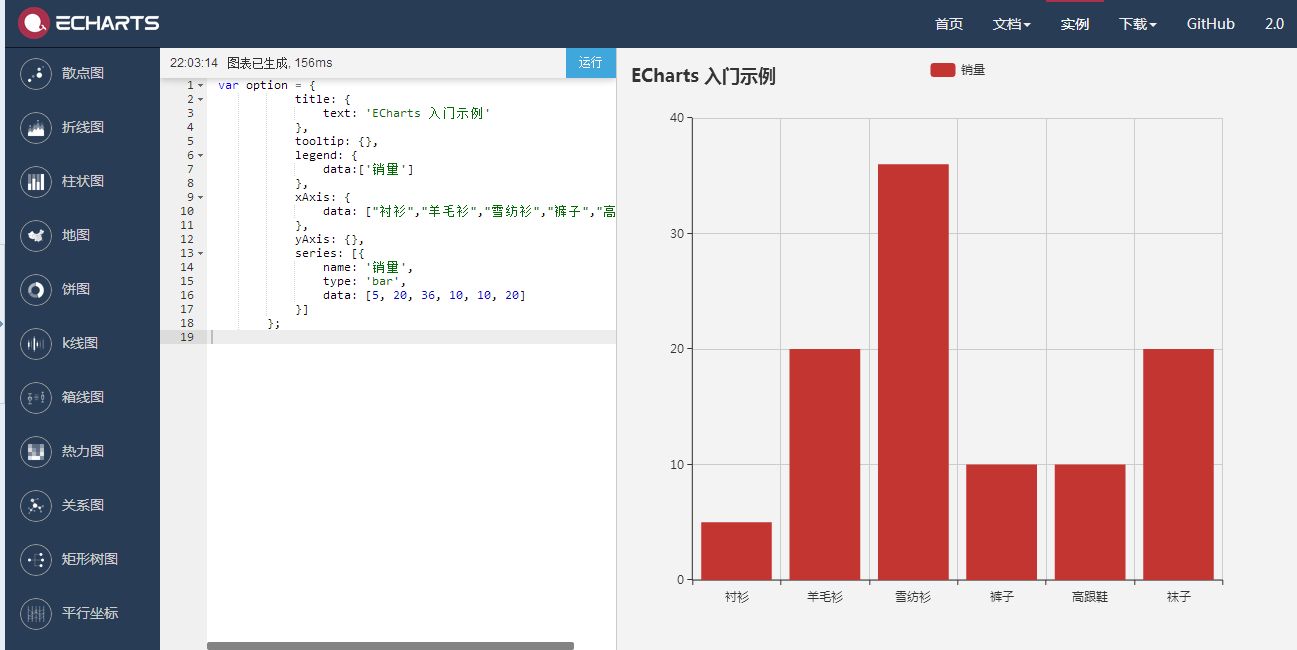This screenshot has width=1297, height=650.
Task: Choose the bar chart (柱状图) icon
Action: click(36, 182)
